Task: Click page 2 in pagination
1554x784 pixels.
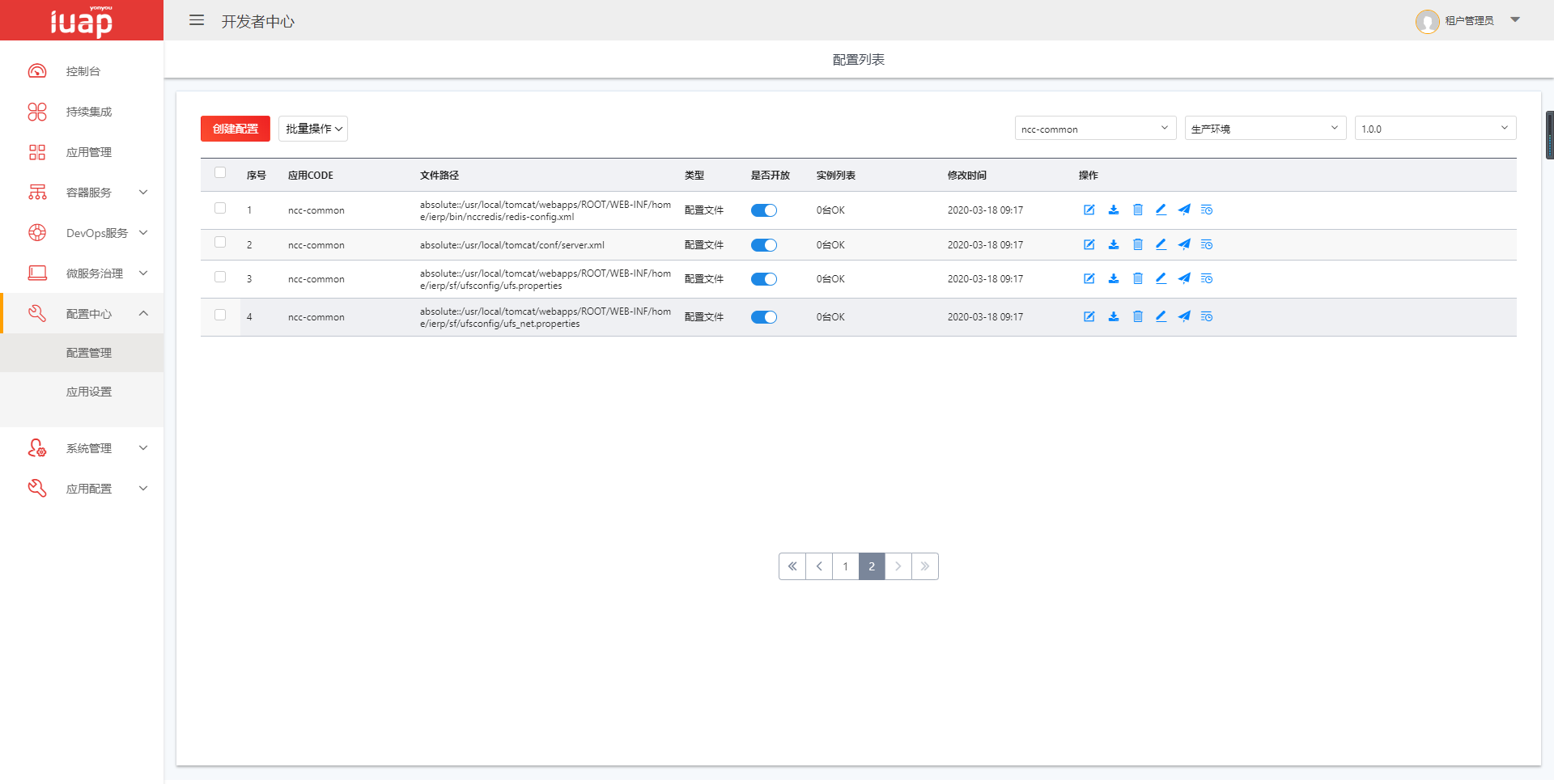Action: pos(872,566)
